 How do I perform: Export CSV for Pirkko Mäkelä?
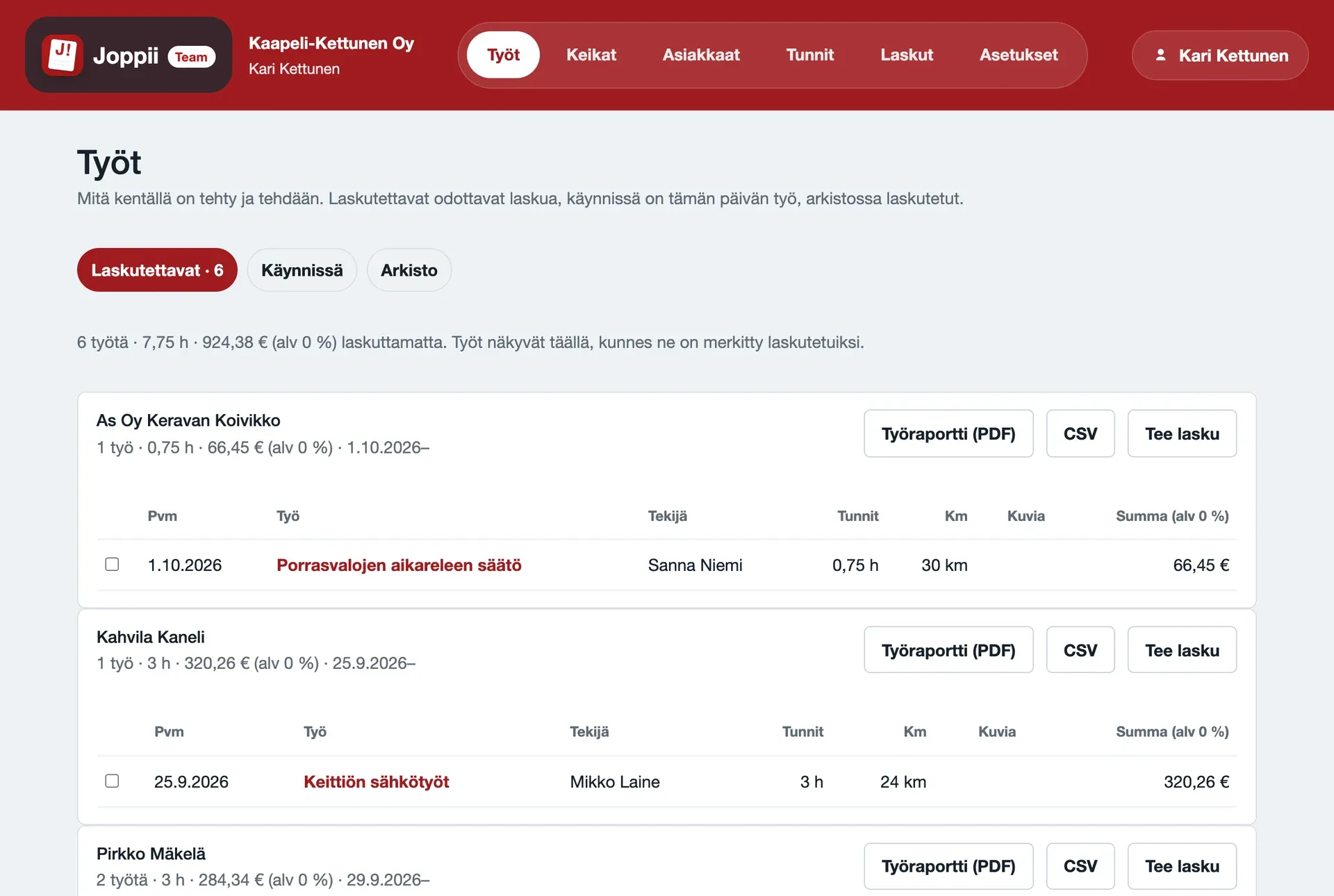click(1080, 866)
